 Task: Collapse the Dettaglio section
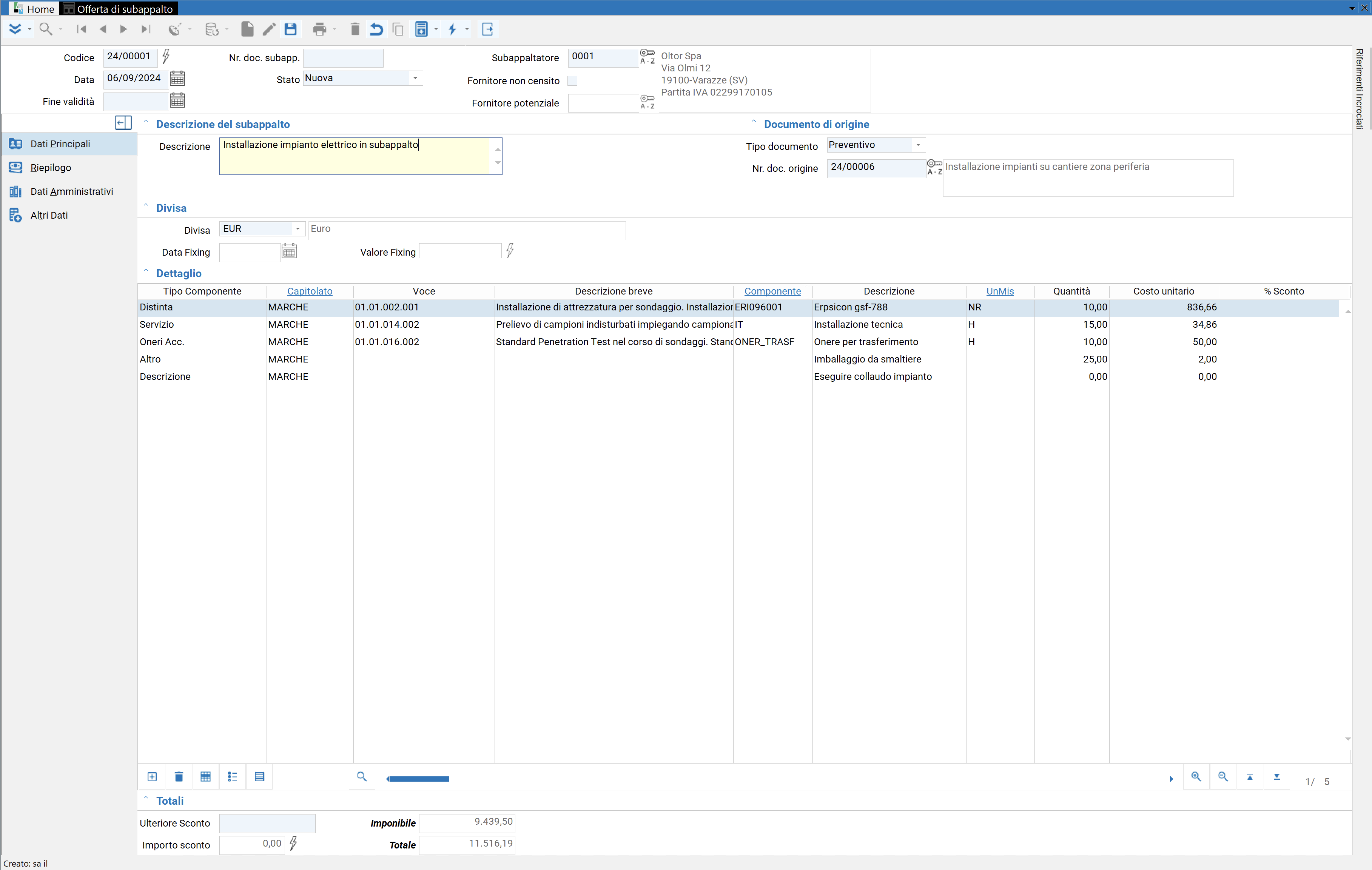tap(146, 271)
